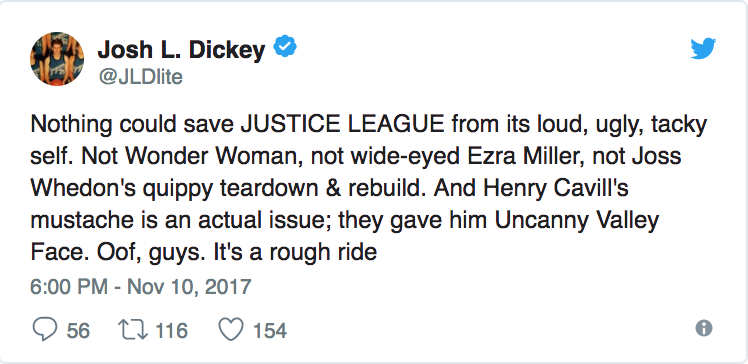Open the tweet info icon
The width and height of the screenshot is (748, 364).
click(x=704, y=328)
